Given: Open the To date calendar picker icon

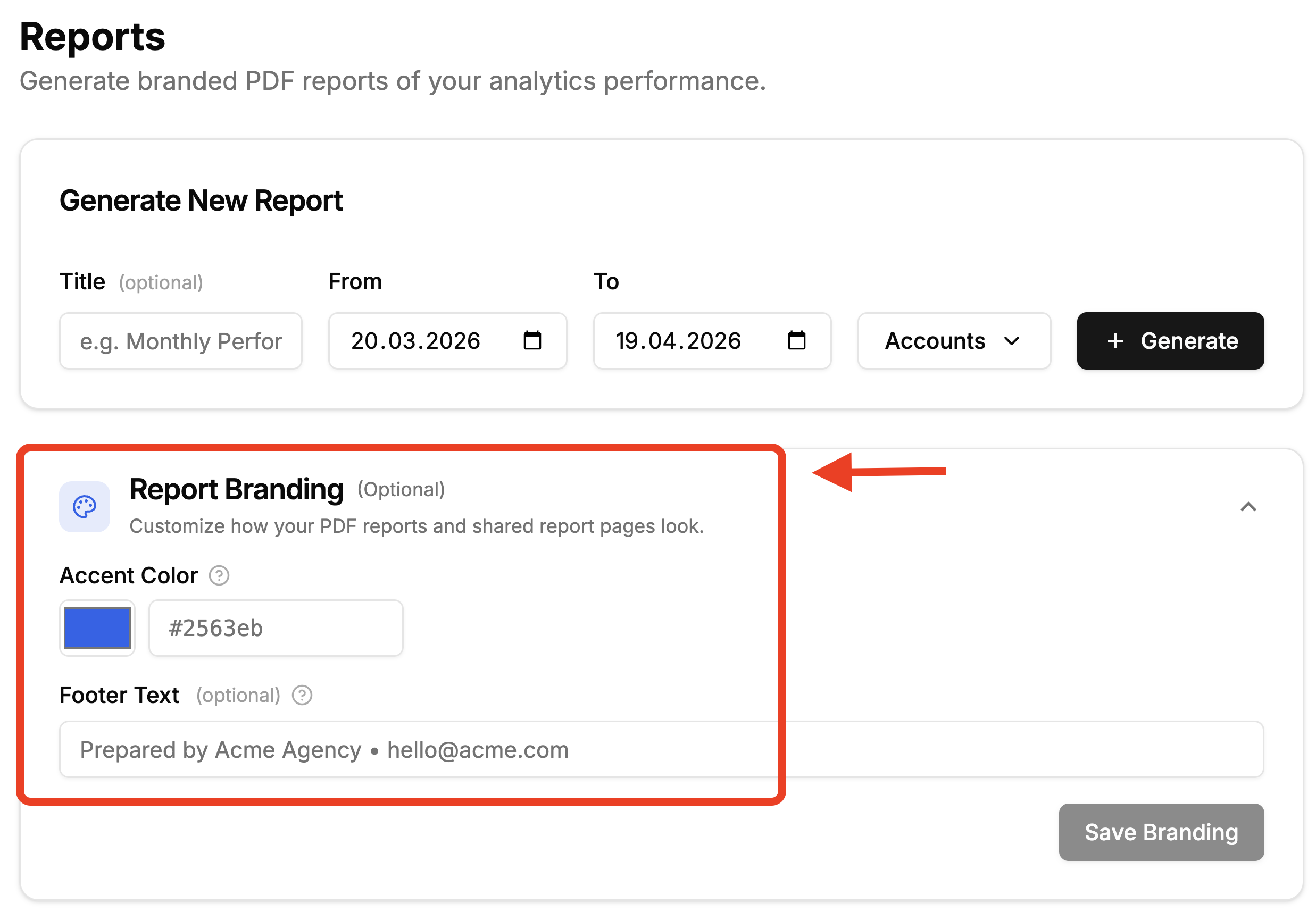Looking at the screenshot, I should tap(796, 340).
